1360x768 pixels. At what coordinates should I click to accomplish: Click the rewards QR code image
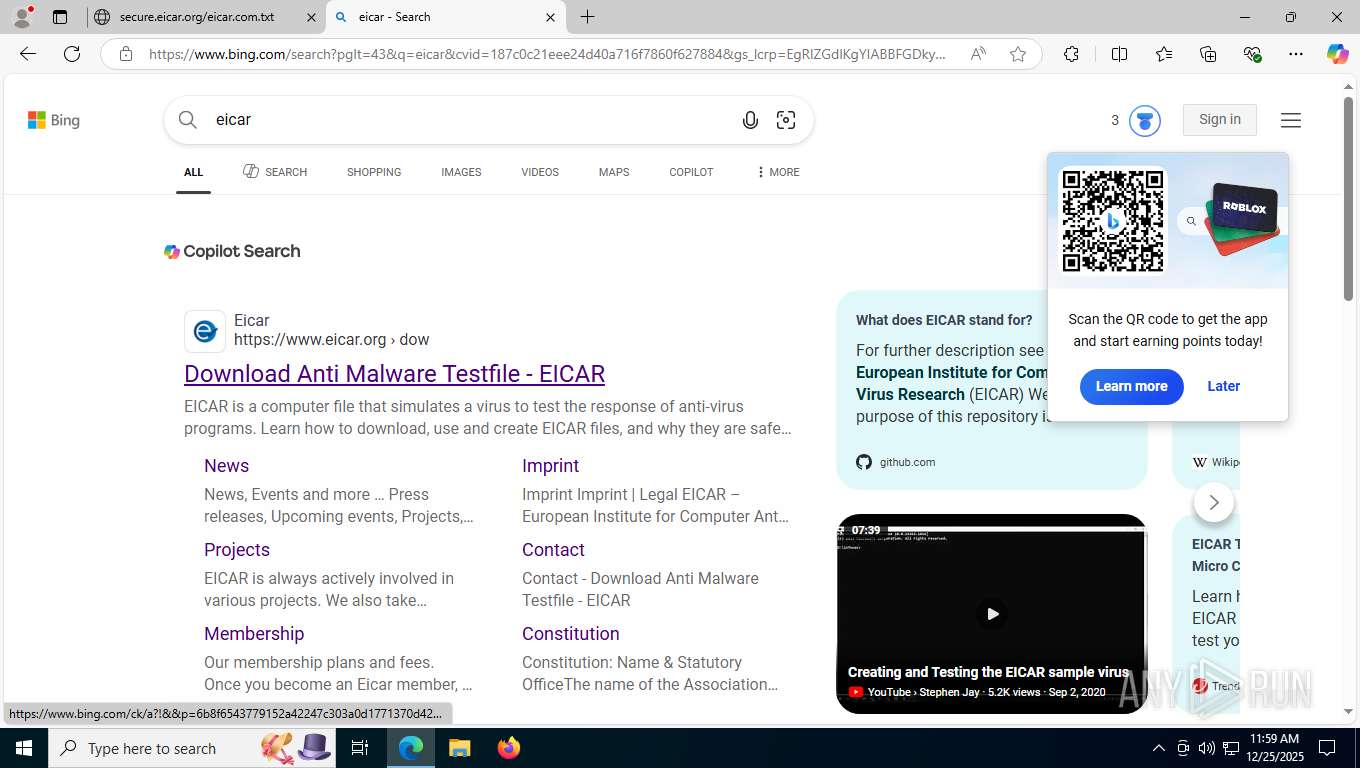coord(1113,220)
